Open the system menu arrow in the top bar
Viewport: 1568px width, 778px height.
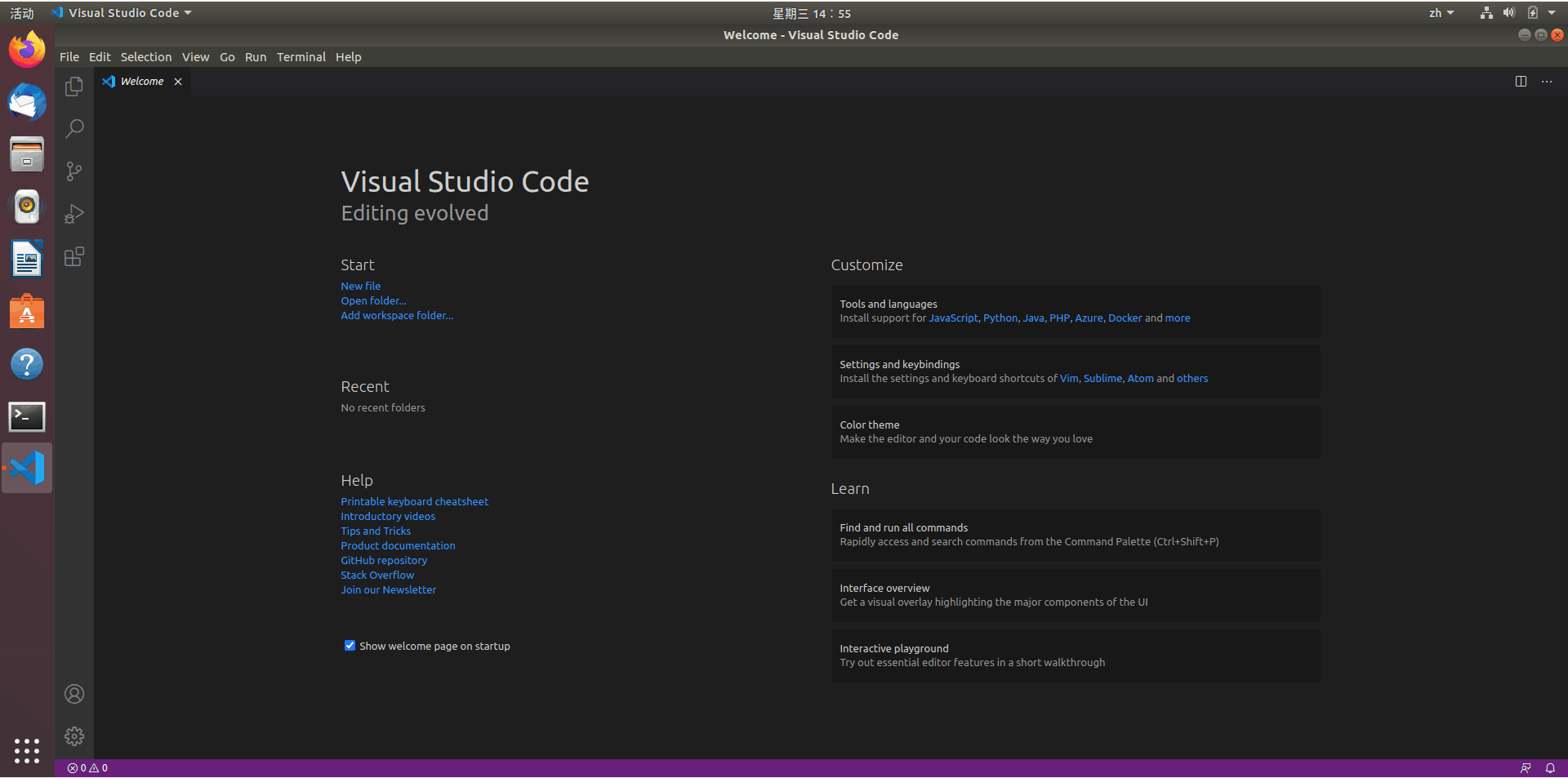click(x=1552, y=13)
